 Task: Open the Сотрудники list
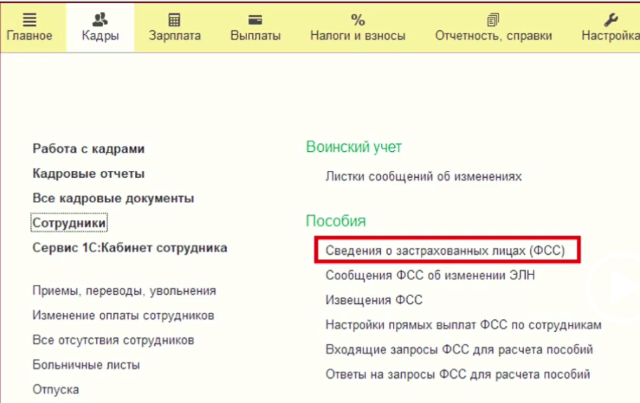pos(69,223)
